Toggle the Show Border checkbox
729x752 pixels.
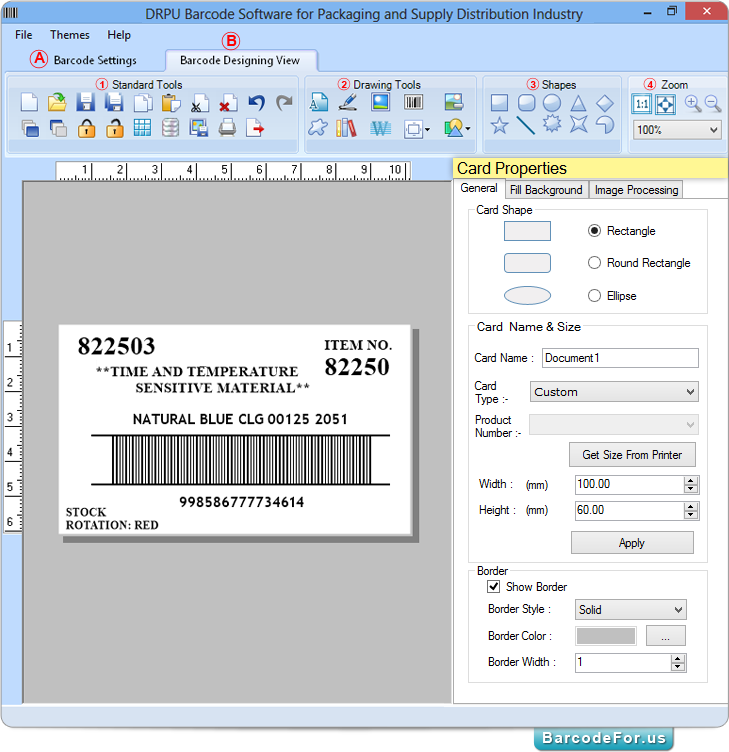pos(494,587)
